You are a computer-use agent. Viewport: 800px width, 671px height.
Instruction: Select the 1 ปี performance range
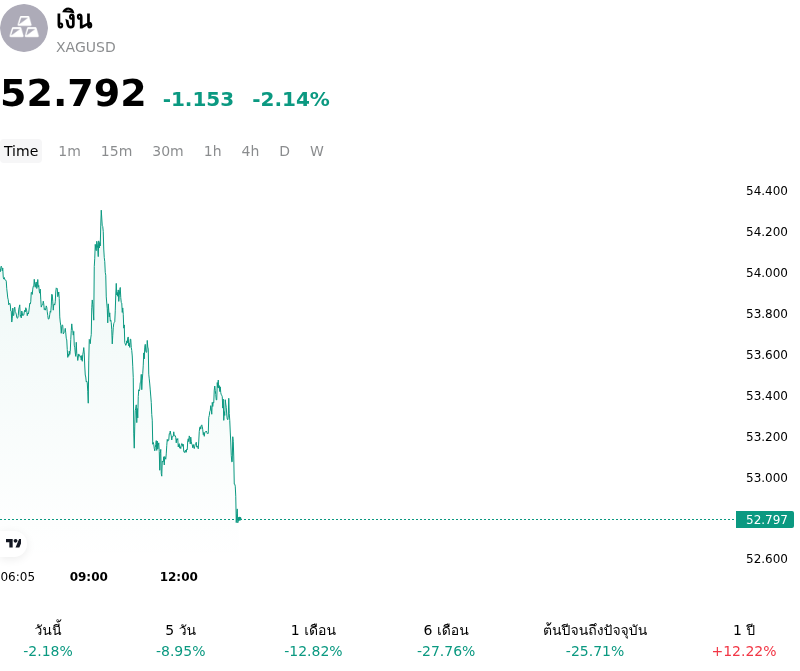point(744,640)
